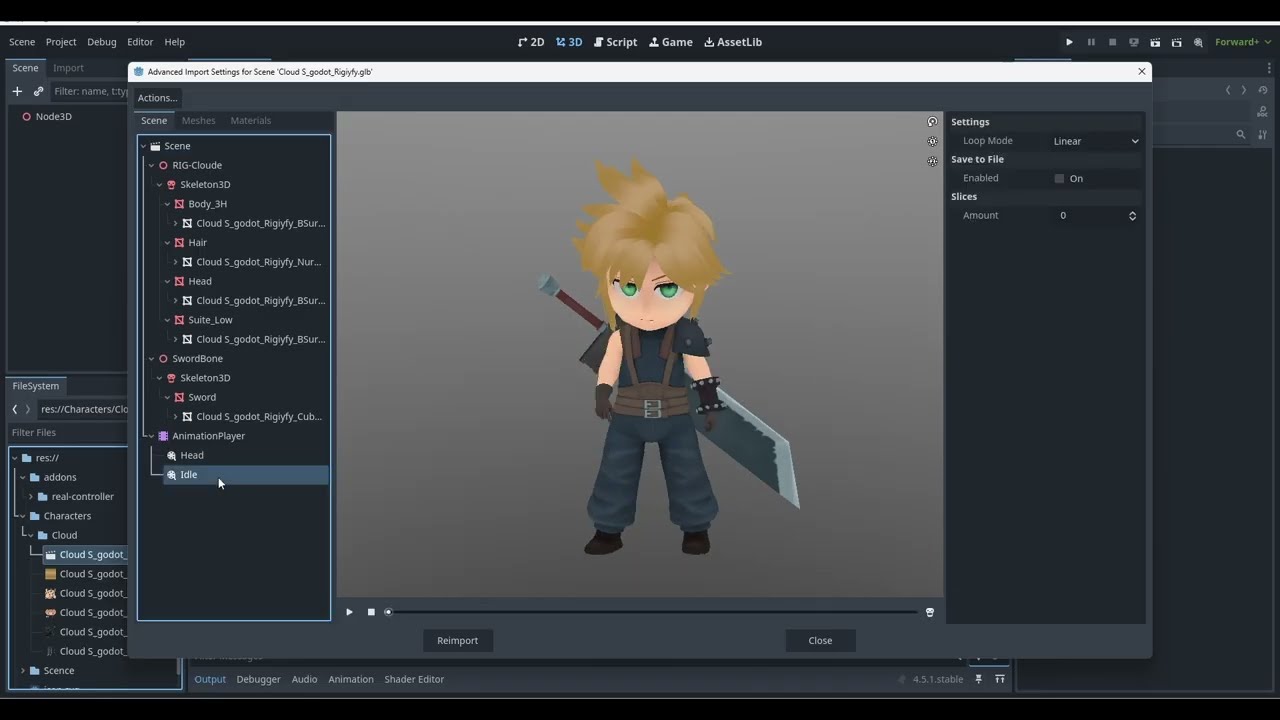Collapse the Hair node

(x=167, y=242)
